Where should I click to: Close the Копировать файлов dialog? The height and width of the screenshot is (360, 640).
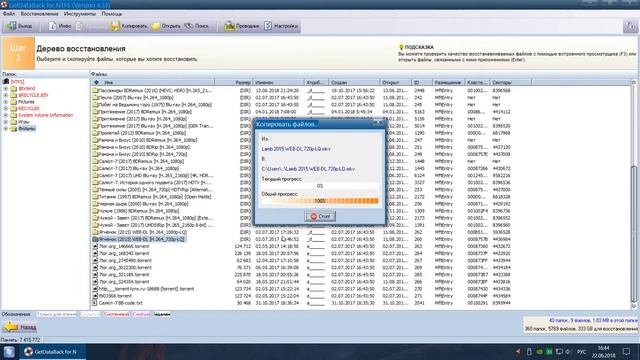click(378, 123)
